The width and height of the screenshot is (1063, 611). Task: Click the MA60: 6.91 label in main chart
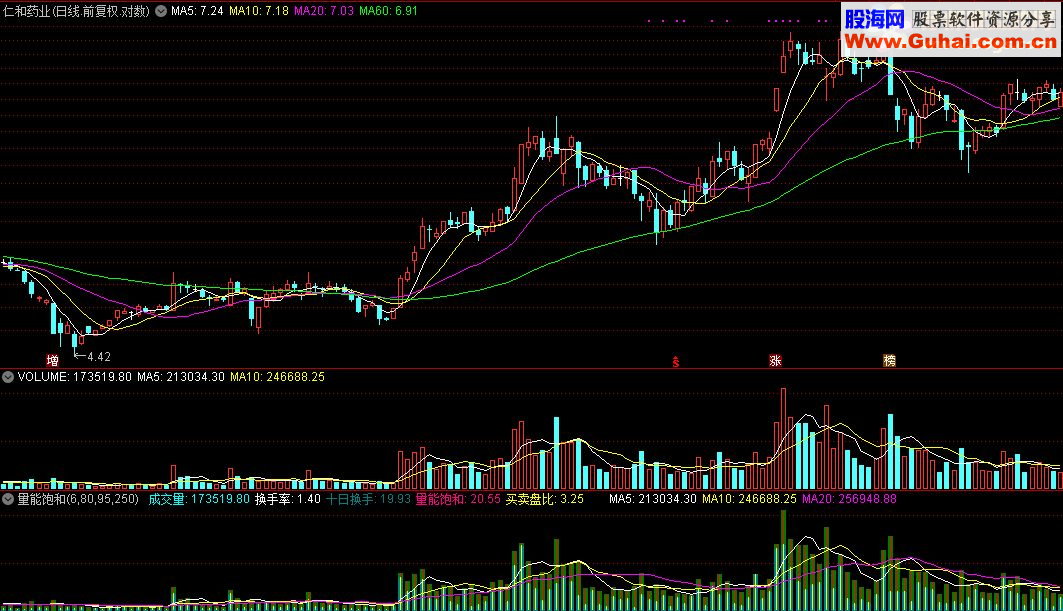tap(388, 11)
